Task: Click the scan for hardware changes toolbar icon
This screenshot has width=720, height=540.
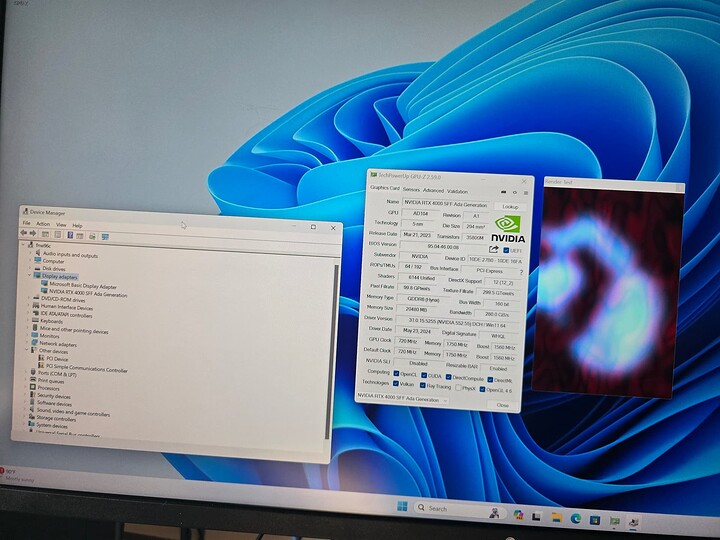Action: pyautogui.click(x=92, y=237)
